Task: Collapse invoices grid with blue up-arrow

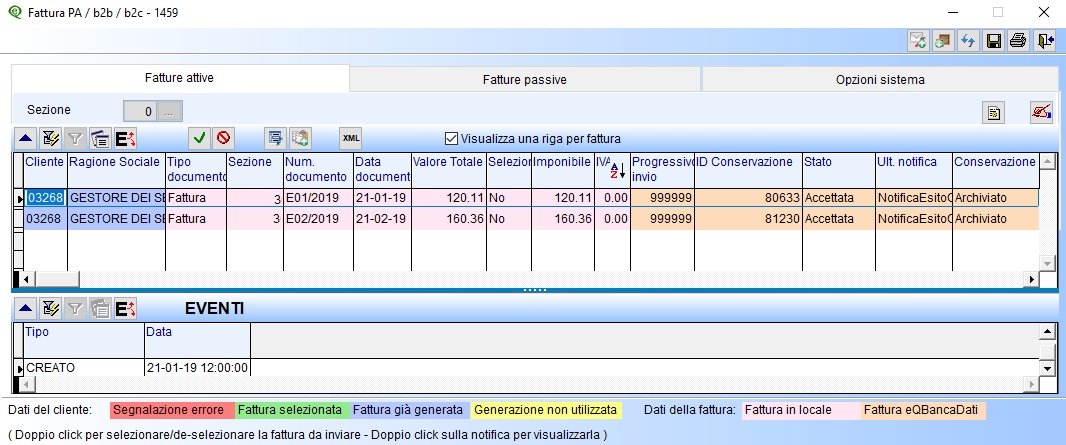Action: pyautogui.click(x=26, y=138)
